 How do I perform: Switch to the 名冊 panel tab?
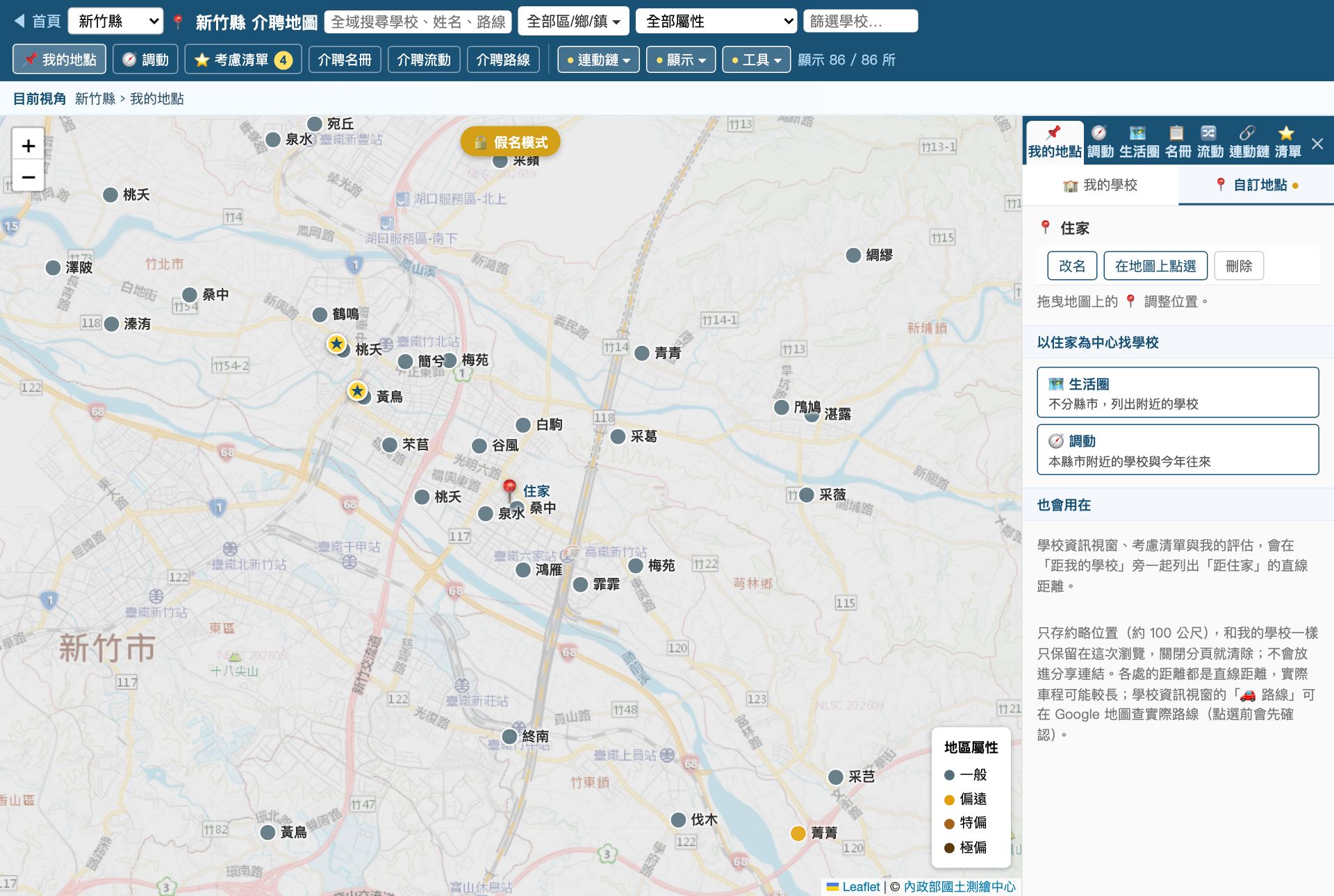pyautogui.click(x=1178, y=142)
